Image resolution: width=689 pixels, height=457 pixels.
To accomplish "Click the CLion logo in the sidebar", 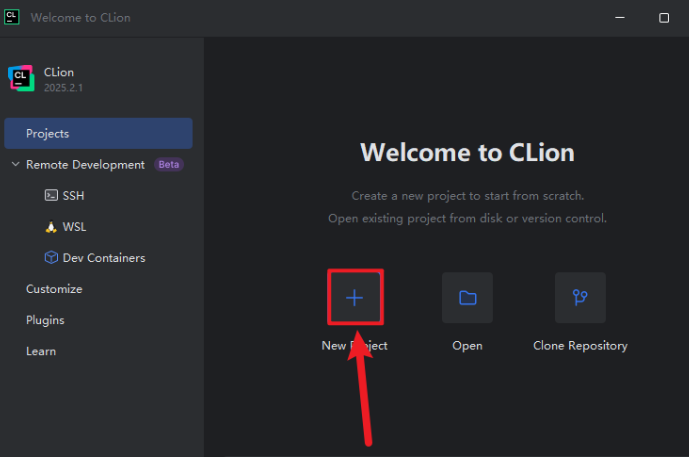I will click(21, 79).
